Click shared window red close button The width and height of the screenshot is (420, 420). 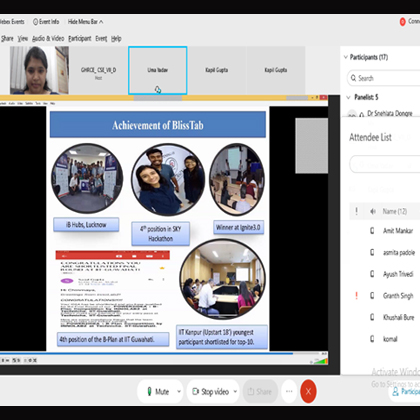(x=323, y=98)
